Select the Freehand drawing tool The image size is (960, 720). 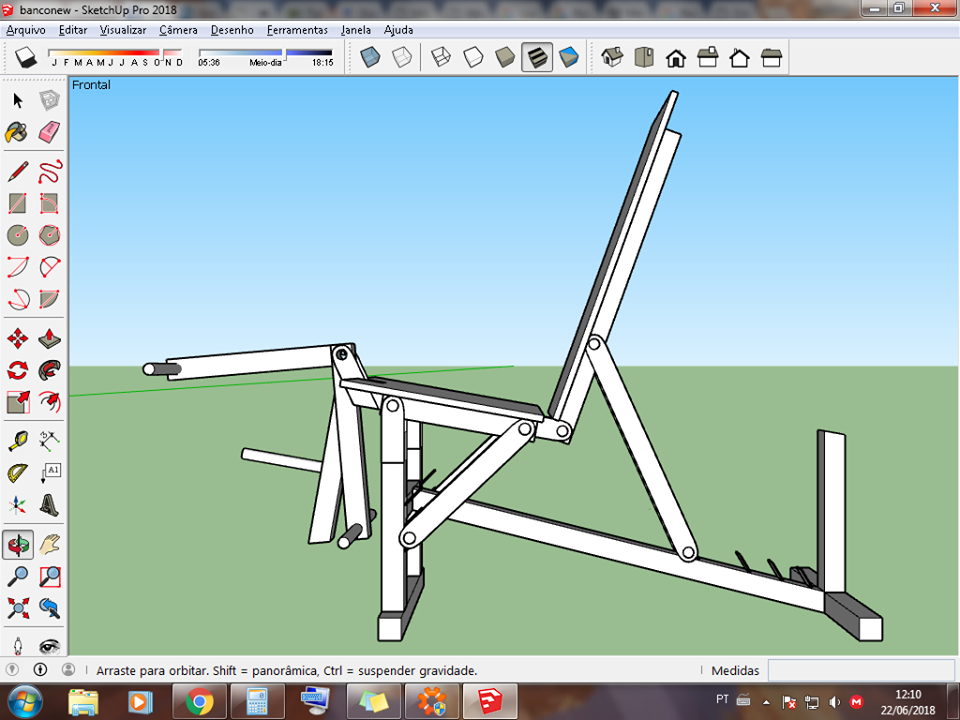(50, 172)
